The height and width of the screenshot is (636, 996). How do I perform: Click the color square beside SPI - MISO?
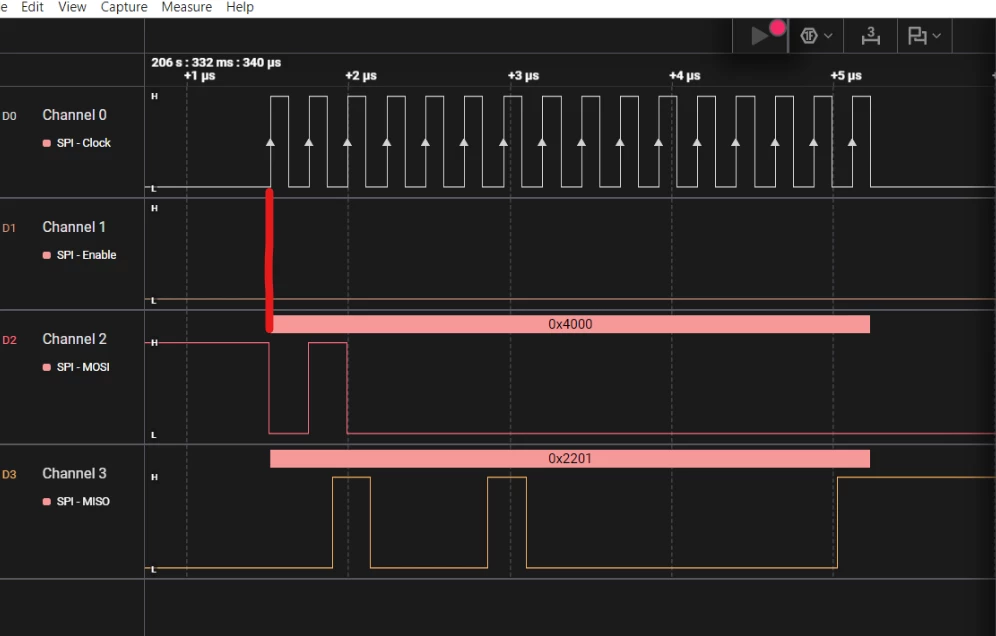click(46, 501)
